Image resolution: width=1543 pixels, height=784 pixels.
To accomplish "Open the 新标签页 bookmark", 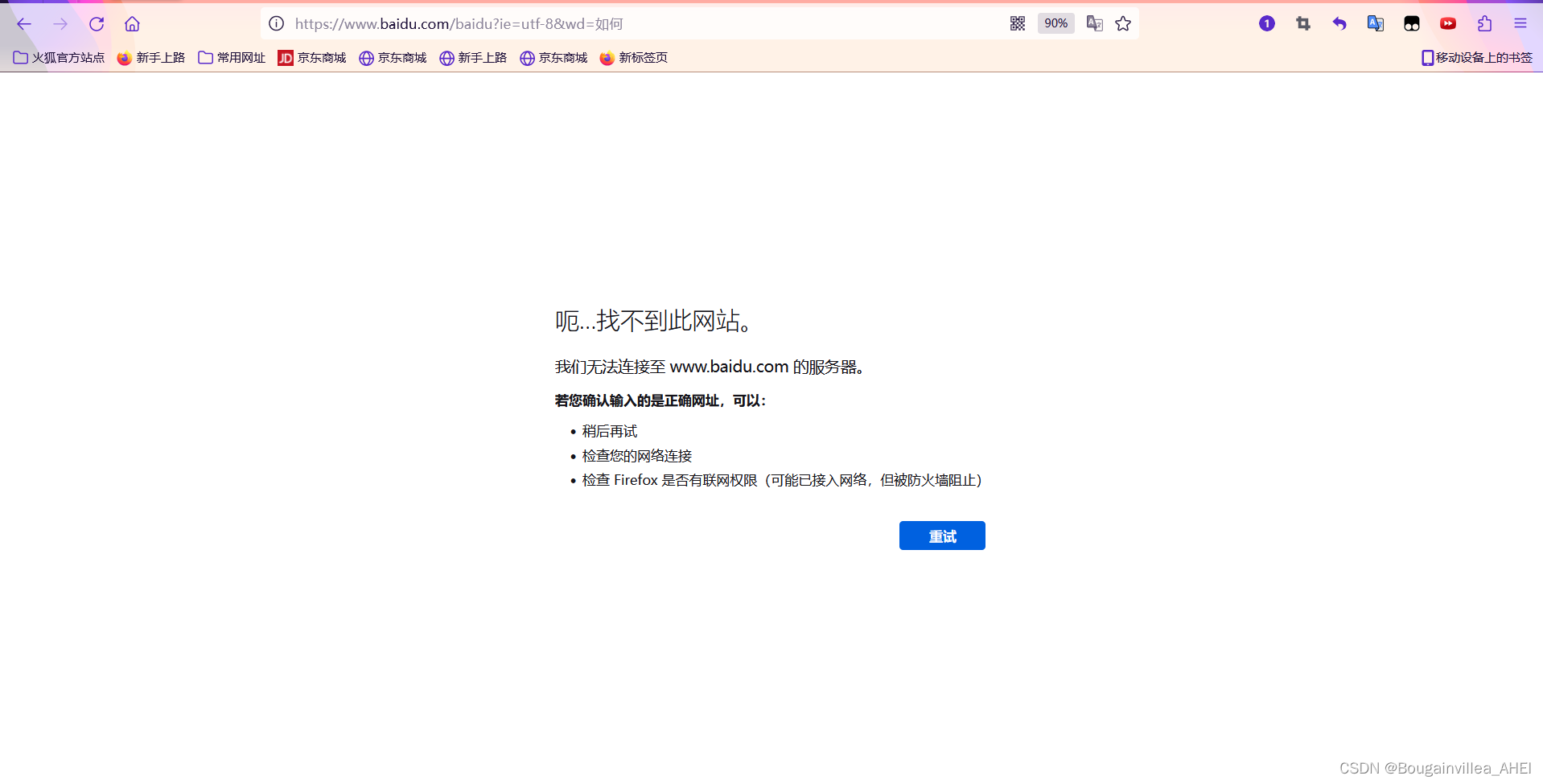I will (x=634, y=57).
